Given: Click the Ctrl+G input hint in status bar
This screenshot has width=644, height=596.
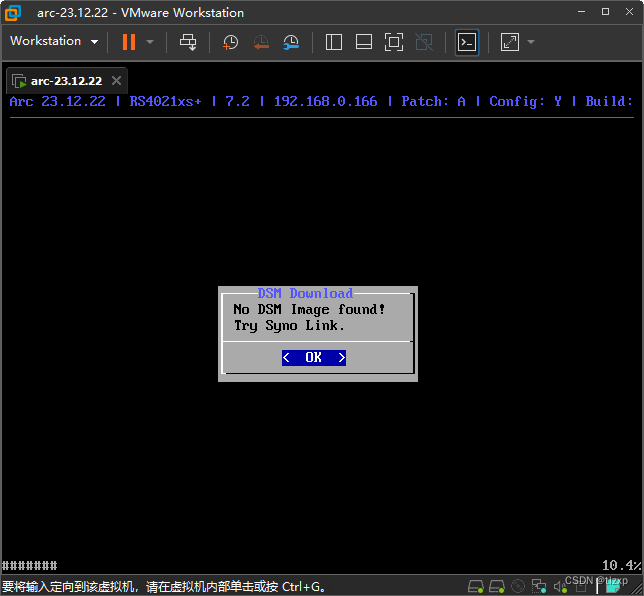Looking at the screenshot, I should [x=163, y=587].
